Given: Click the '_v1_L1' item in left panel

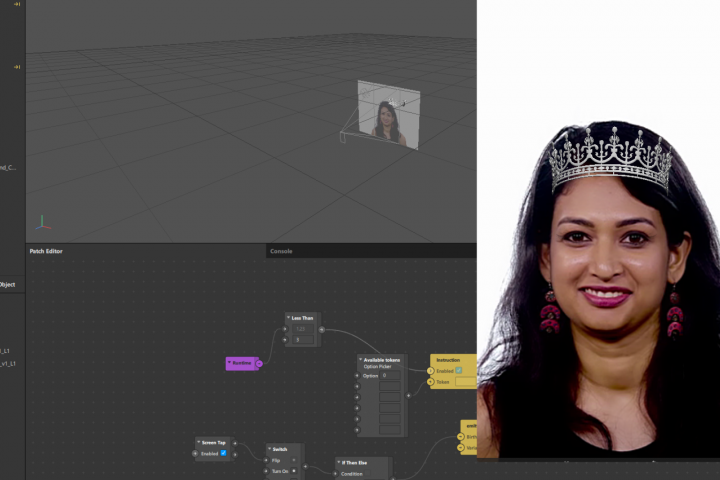Looking at the screenshot, I should [8, 364].
